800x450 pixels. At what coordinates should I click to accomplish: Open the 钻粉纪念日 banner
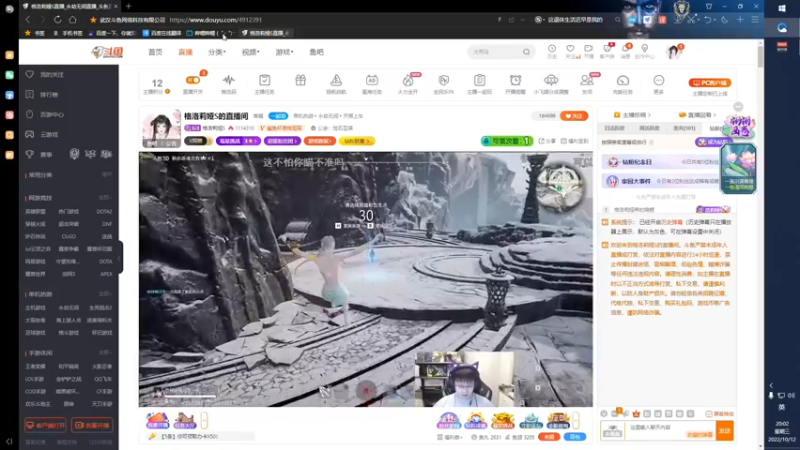(x=661, y=162)
